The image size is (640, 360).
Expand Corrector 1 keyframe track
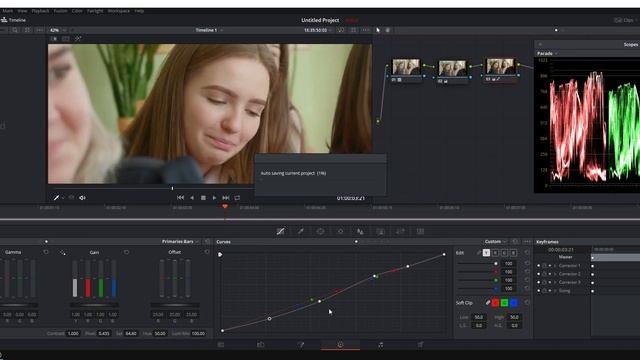tap(555, 266)
